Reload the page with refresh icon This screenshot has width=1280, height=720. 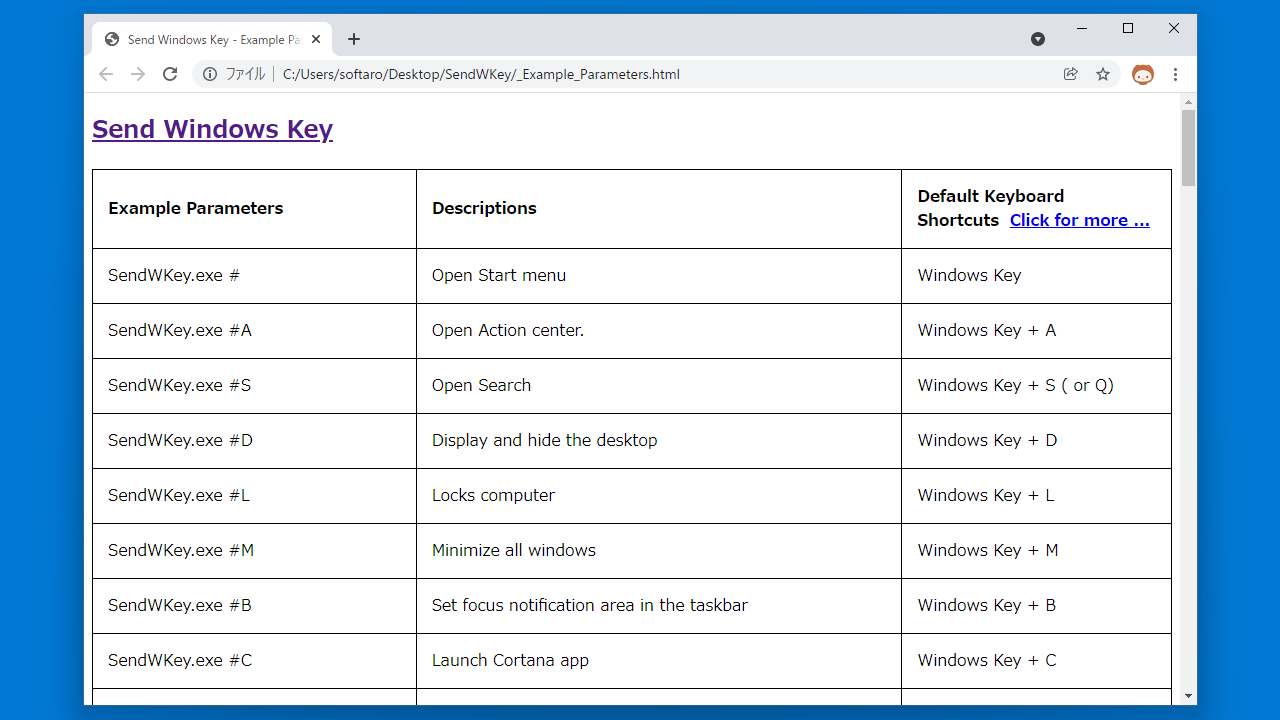(x=170, y=74)
